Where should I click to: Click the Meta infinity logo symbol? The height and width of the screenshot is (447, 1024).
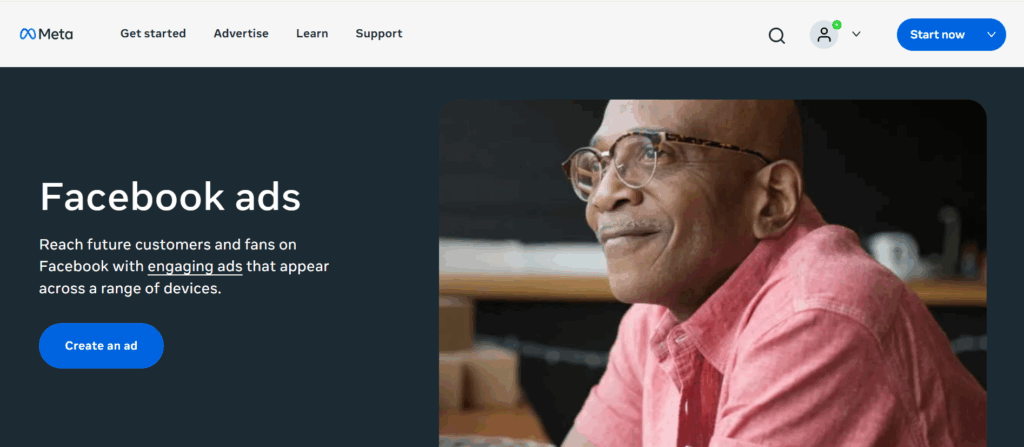(x=27, y=34)
